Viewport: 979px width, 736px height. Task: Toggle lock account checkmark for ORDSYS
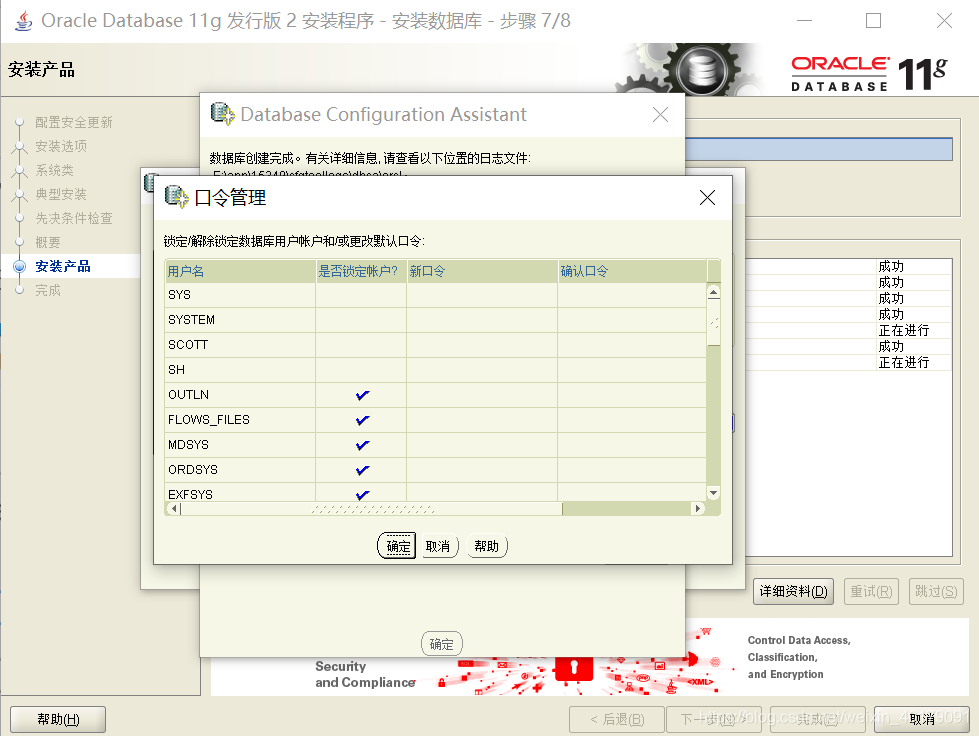(362, 470)
